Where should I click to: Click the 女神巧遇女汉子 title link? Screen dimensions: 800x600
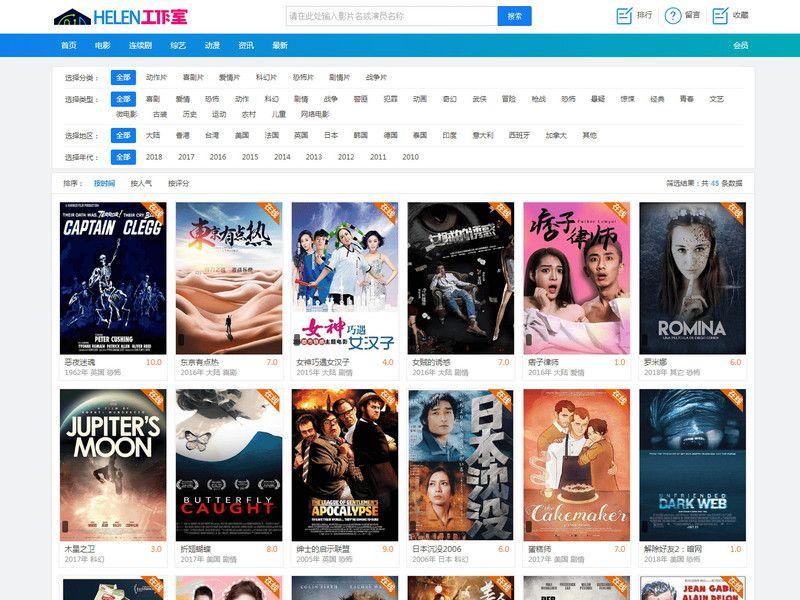(x=323, y=362)
